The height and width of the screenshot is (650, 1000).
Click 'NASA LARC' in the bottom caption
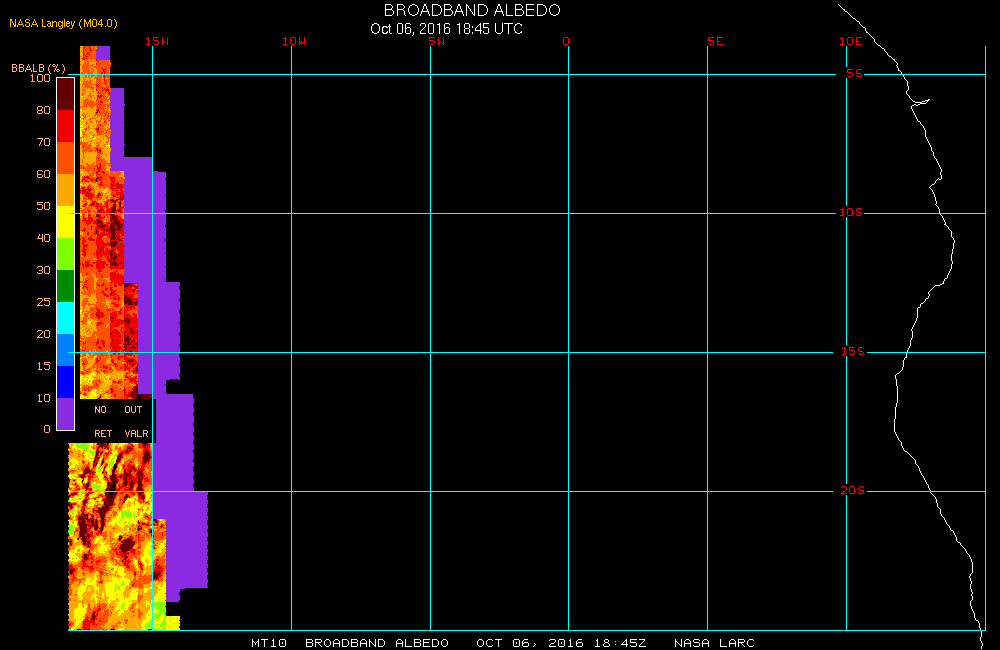714,643
